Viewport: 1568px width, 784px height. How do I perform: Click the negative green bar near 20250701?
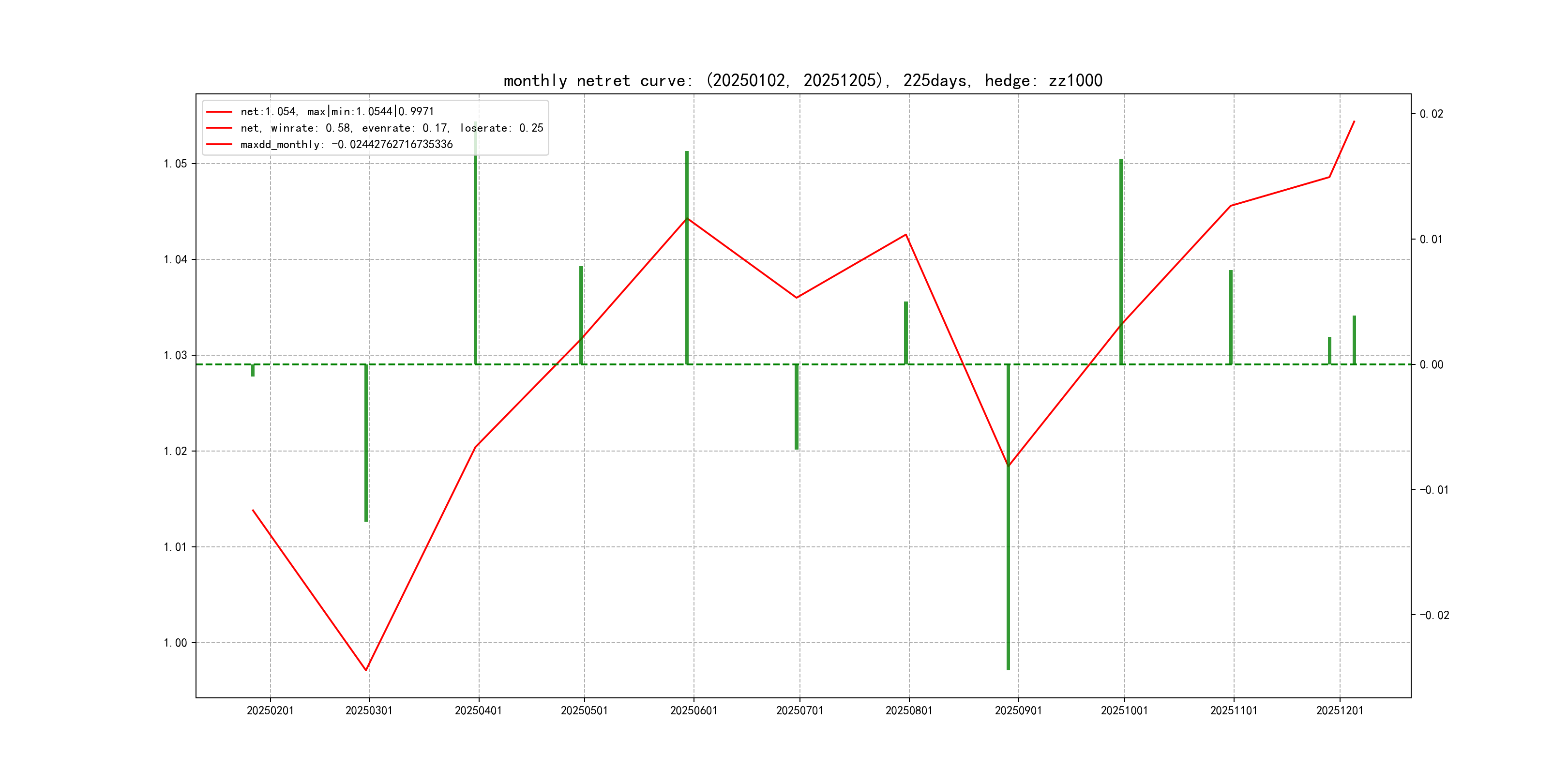[796, 407]
